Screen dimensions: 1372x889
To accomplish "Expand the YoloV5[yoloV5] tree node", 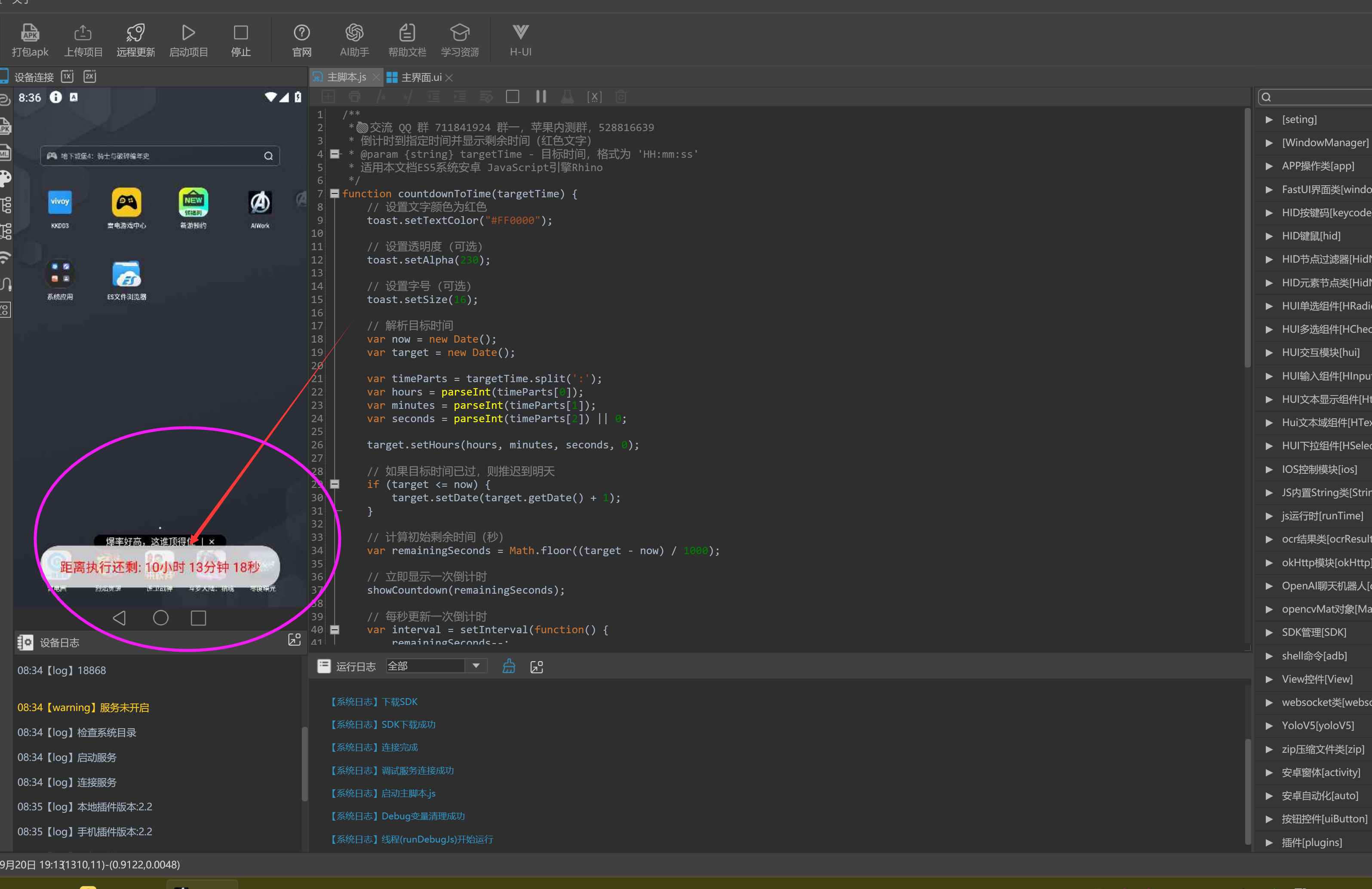I will (1269, 726).
